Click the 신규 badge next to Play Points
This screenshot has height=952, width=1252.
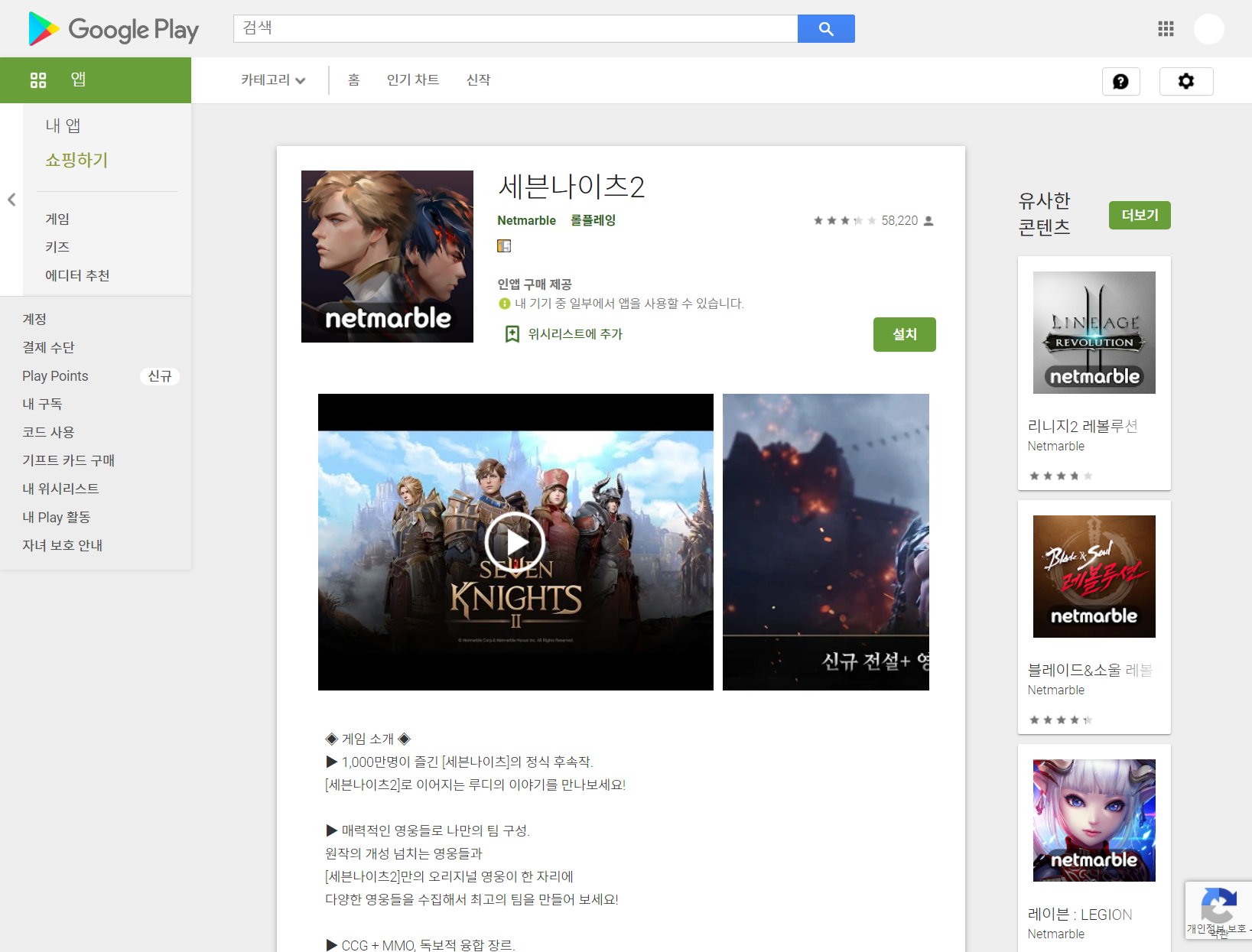[x=160, y=376]
